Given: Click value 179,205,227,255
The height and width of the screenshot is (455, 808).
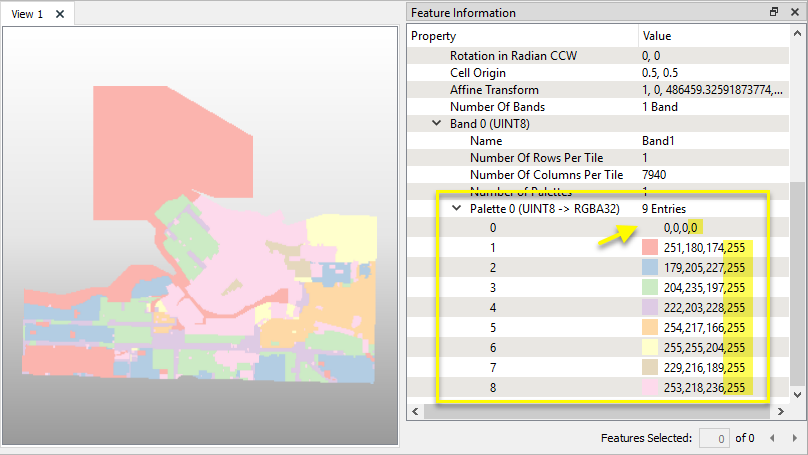Looking at the screenshot, I should pos(704,268).
